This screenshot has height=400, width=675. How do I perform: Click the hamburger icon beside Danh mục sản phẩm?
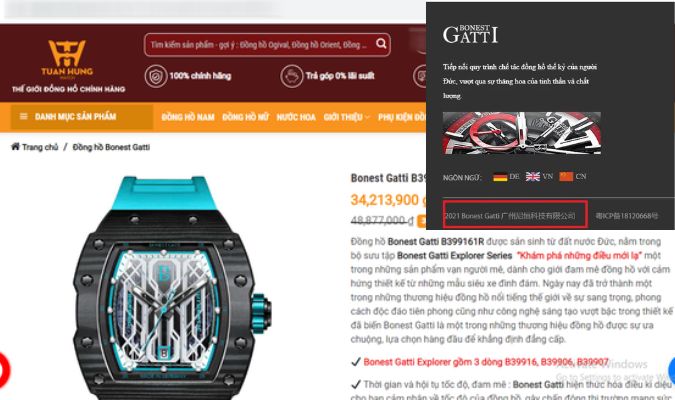(24, 117)
